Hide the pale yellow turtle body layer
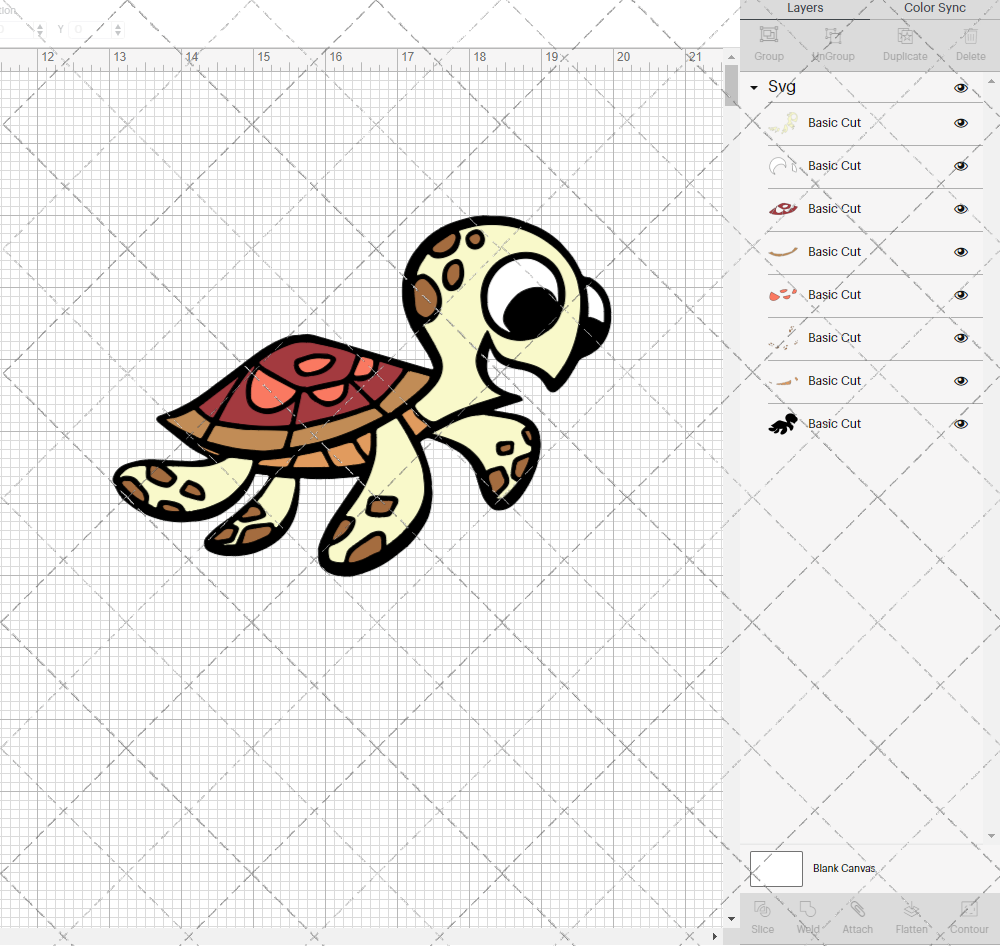 960,123
